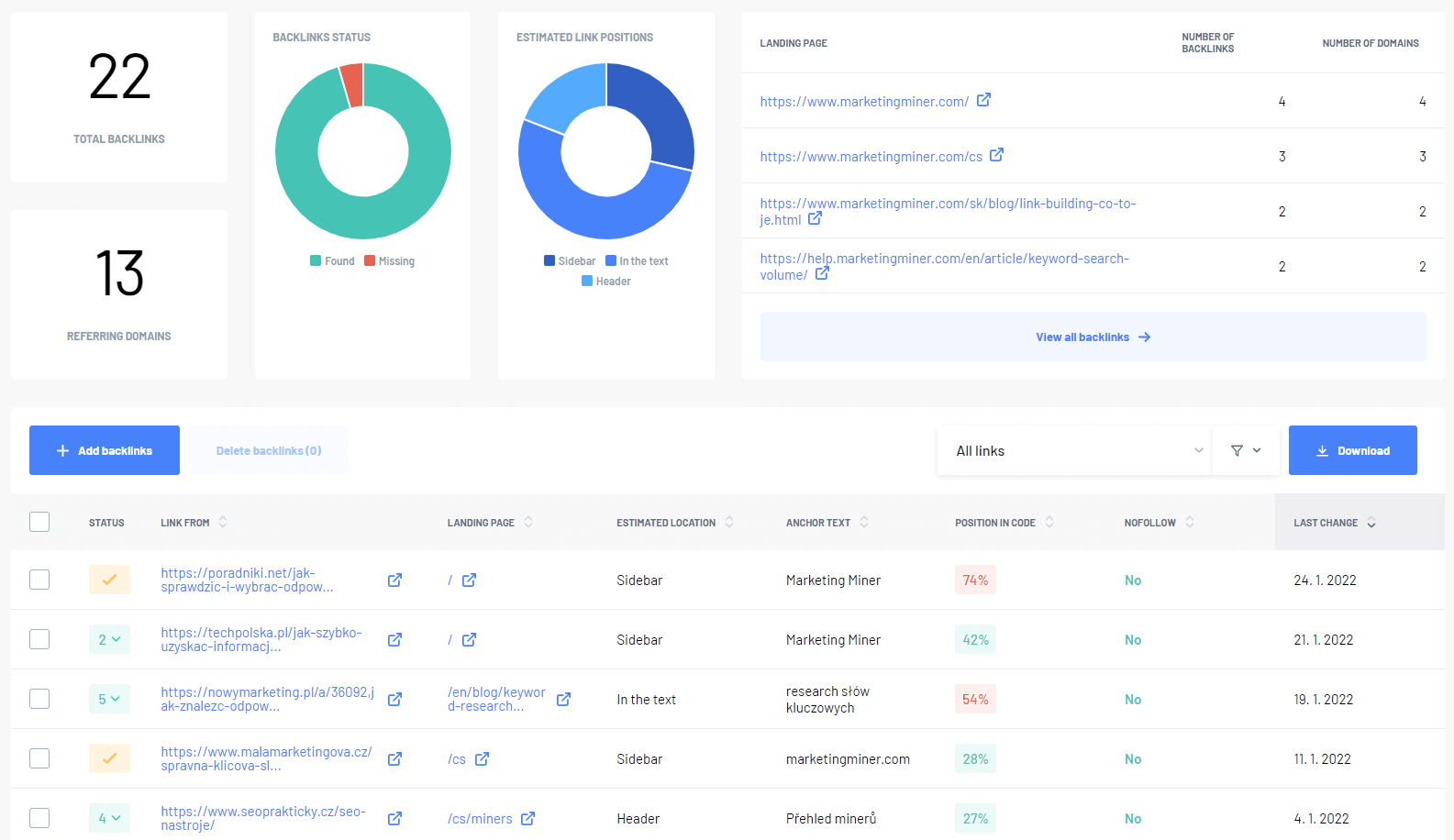This screenshot has width=1454, height=840.
Task: Sort by Estimated Location column arrows
Action: 729,522
